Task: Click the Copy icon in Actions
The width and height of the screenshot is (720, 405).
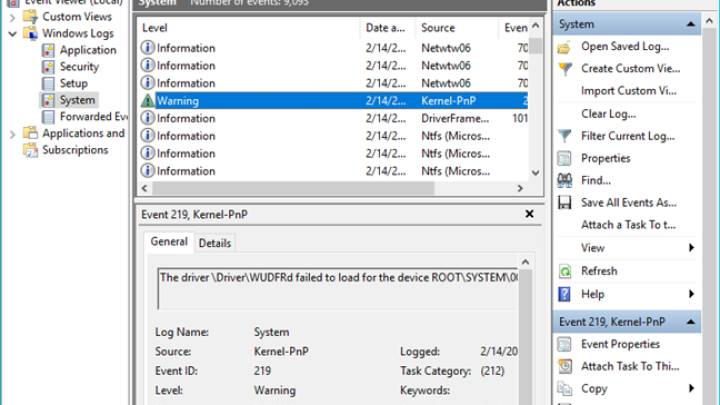Action: (x=565, y=388)
